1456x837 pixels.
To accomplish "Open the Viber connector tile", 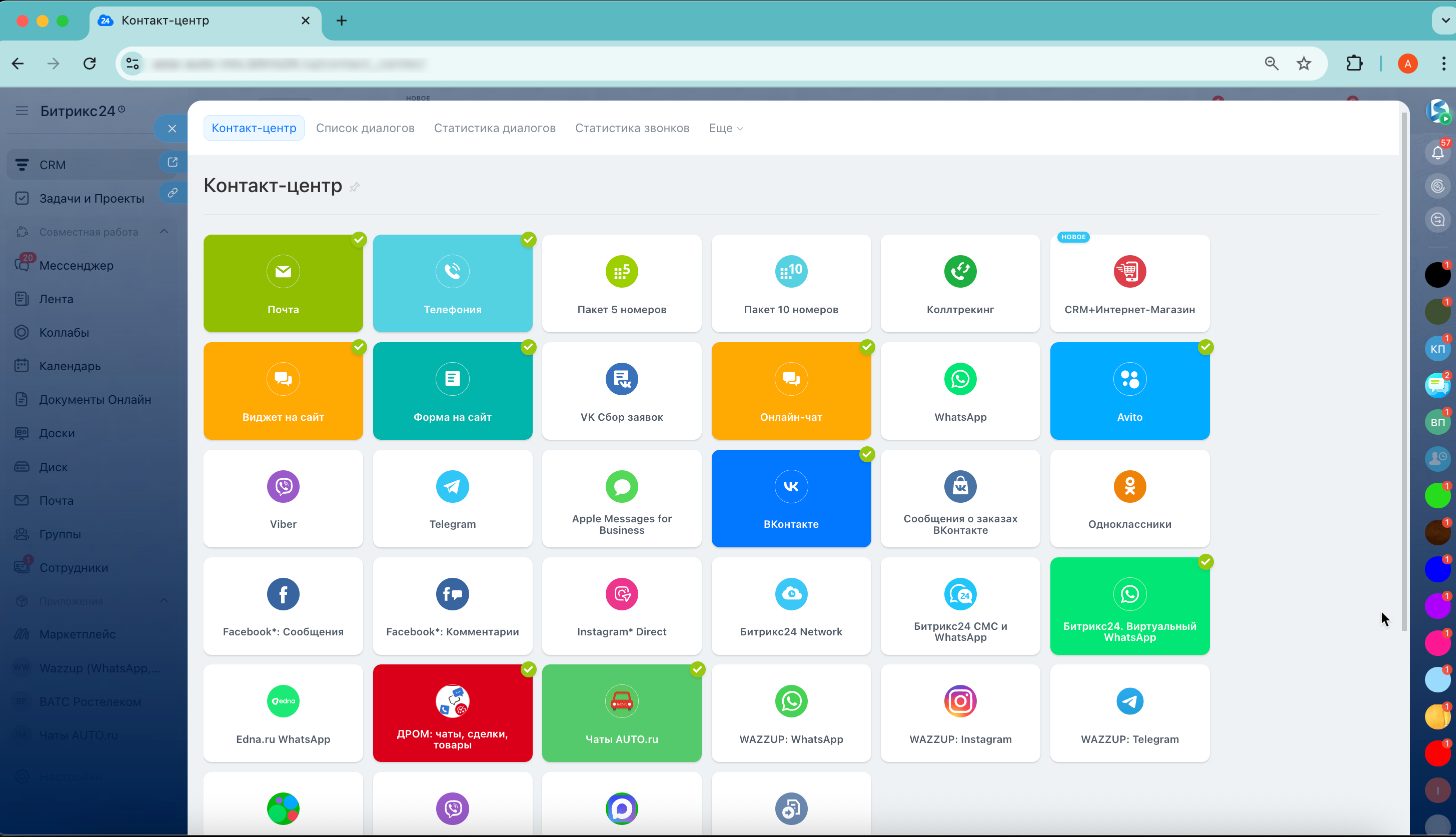I will [x=283, y=498].
